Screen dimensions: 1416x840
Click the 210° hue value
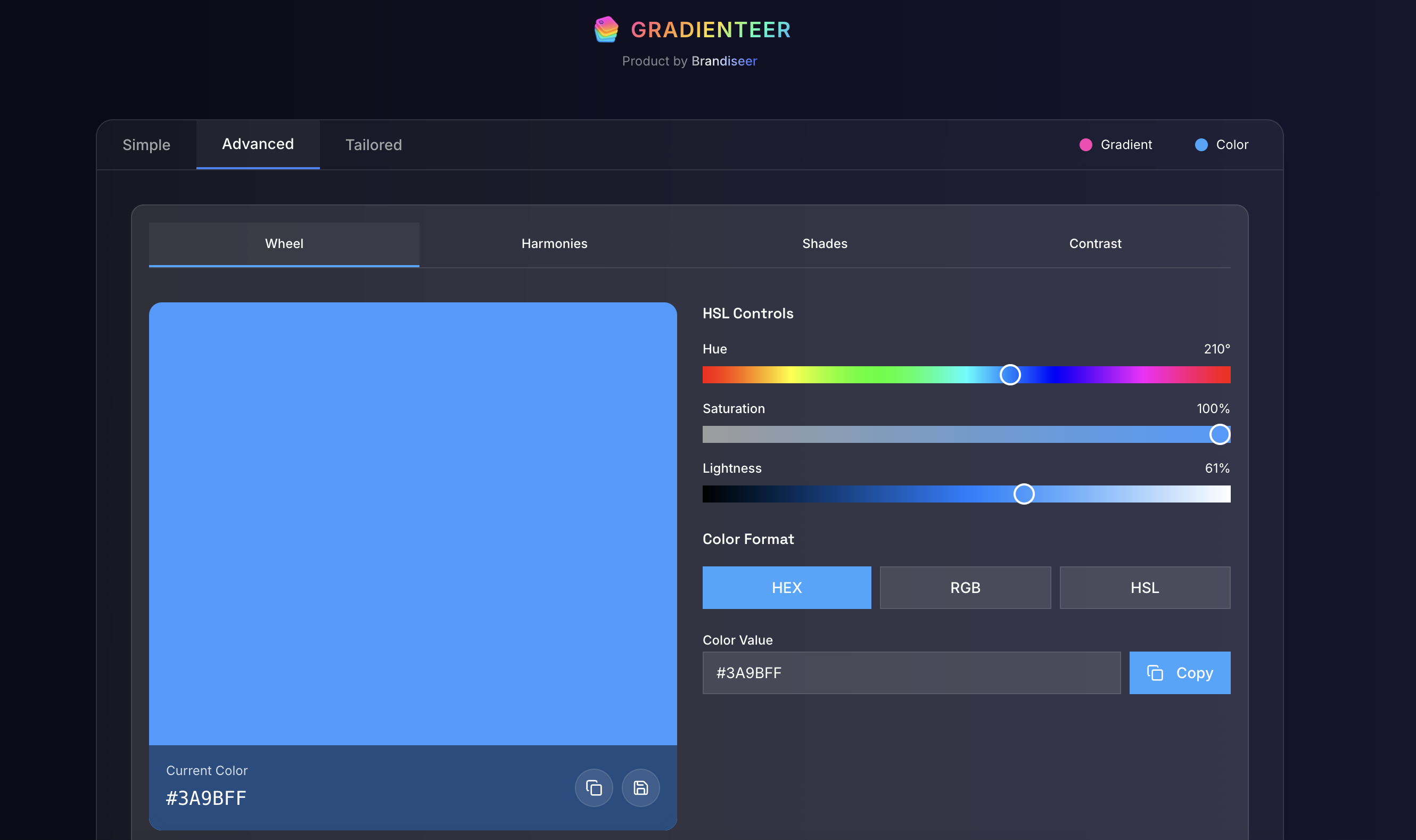coord(1217,349)
